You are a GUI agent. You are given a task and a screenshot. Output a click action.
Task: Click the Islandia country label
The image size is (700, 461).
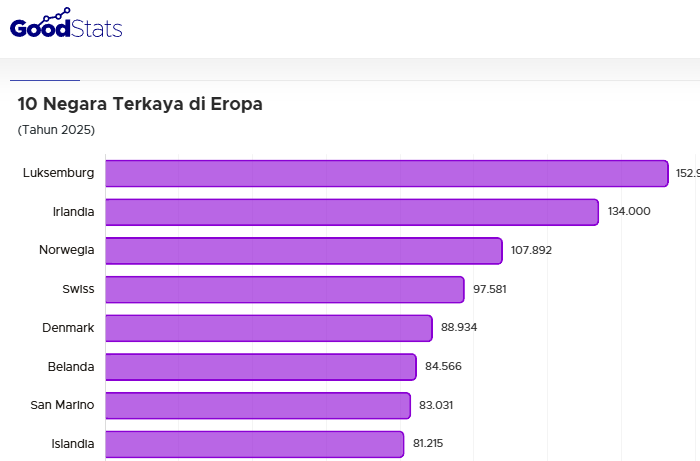click(x=73, y=444)
